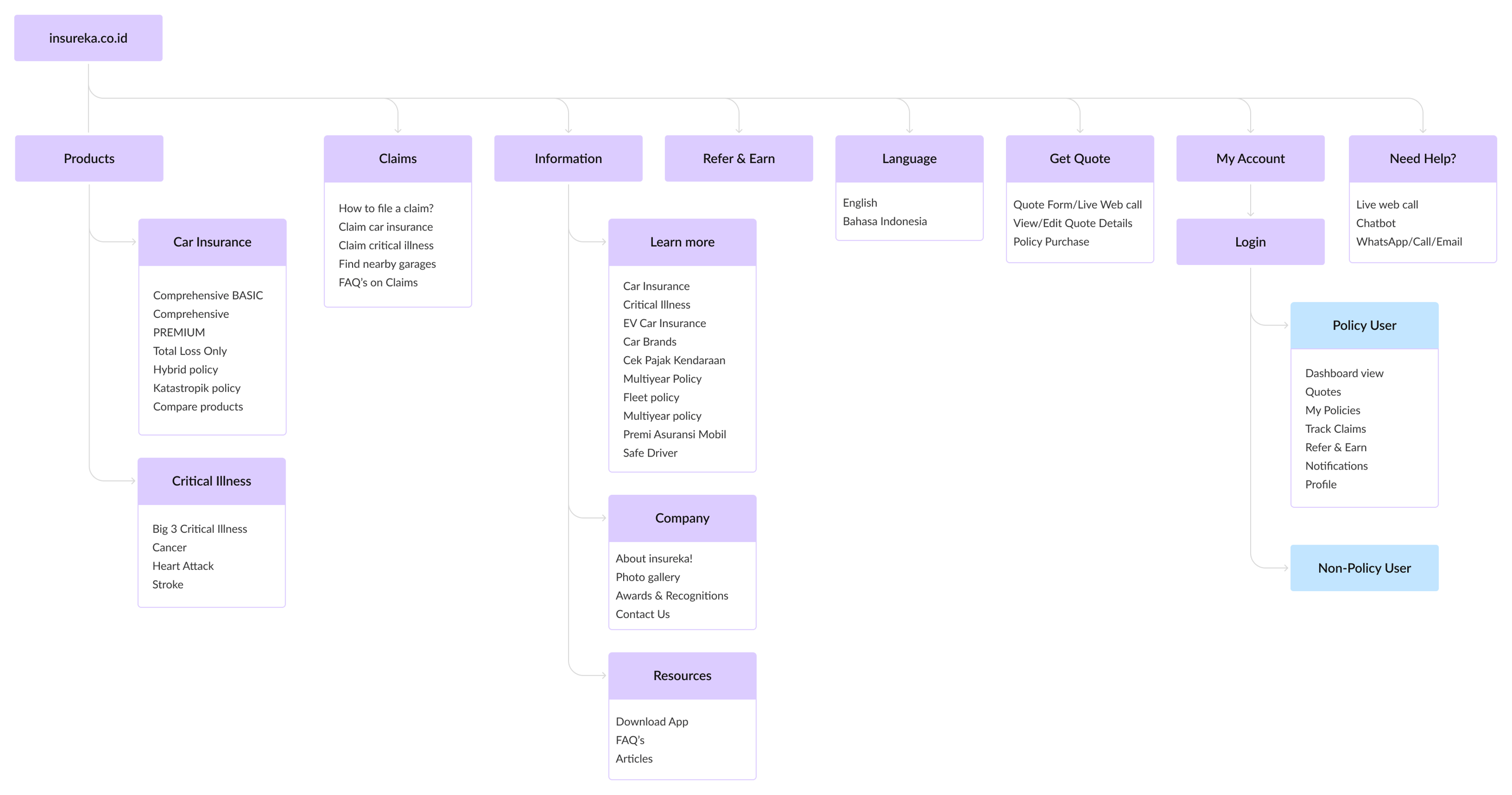Click Find nearby garages item
The width and height of the screenshot is (1512, 795).
(x=387, y=264)
